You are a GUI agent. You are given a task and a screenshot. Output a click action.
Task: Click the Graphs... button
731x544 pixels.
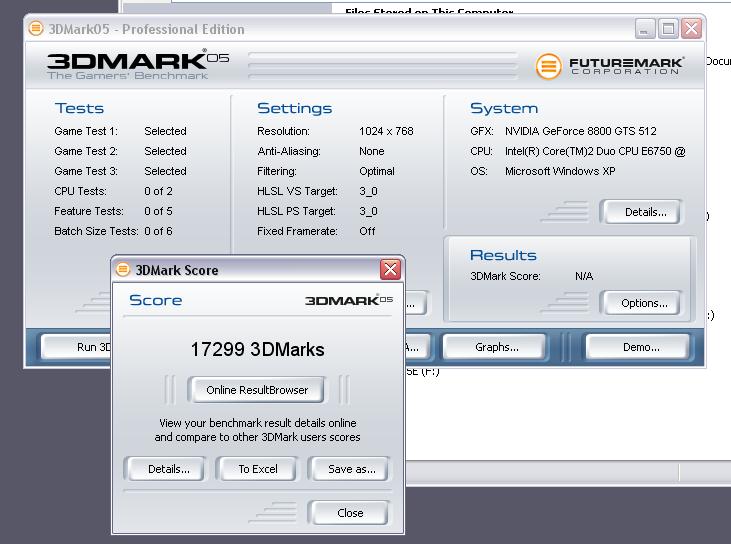(x=496, y=347)
